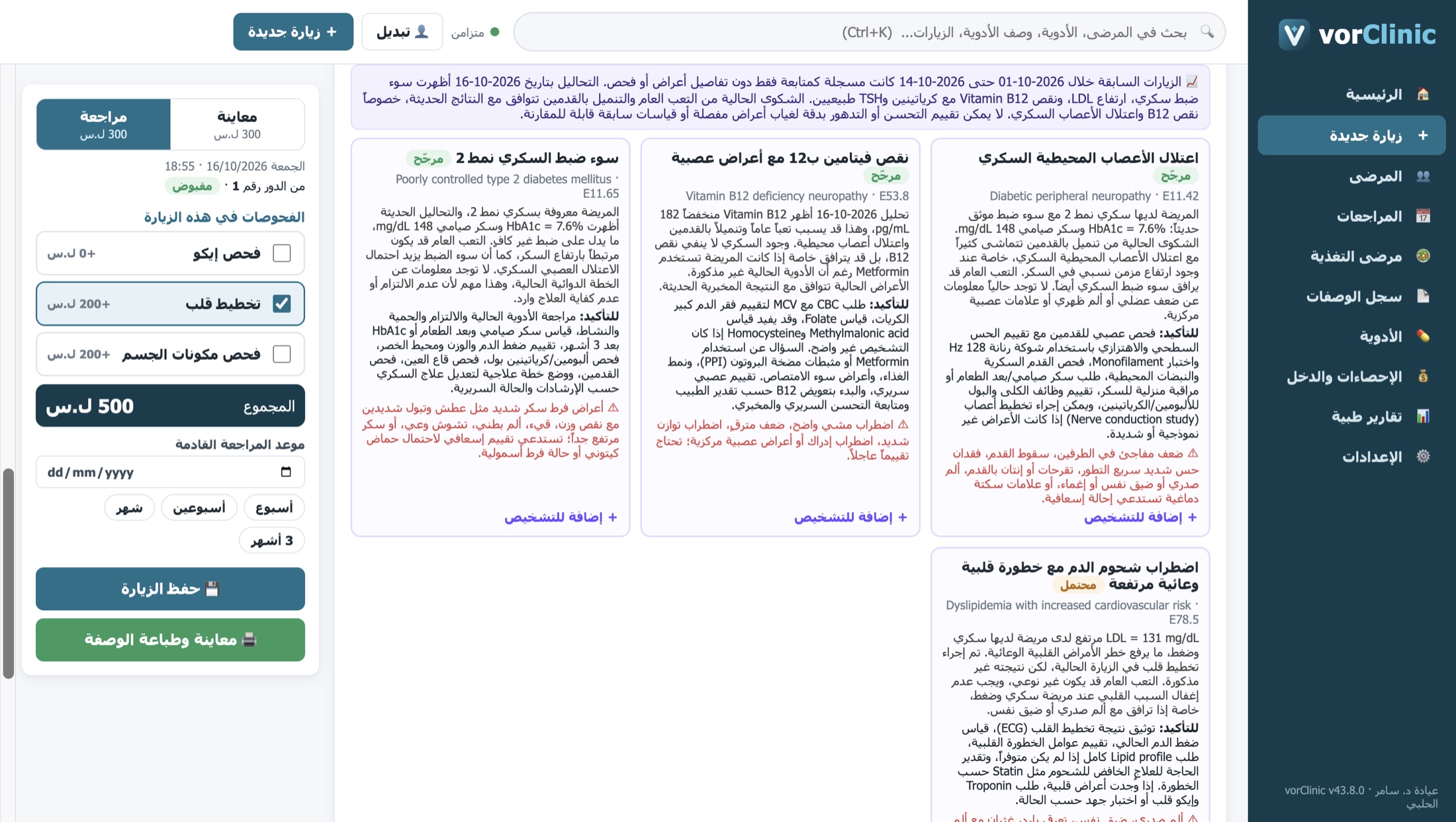Add سوء ضبط السكري نمط 2 to diagnosis
Screen dimensions: 1456x822
point(561,518)
